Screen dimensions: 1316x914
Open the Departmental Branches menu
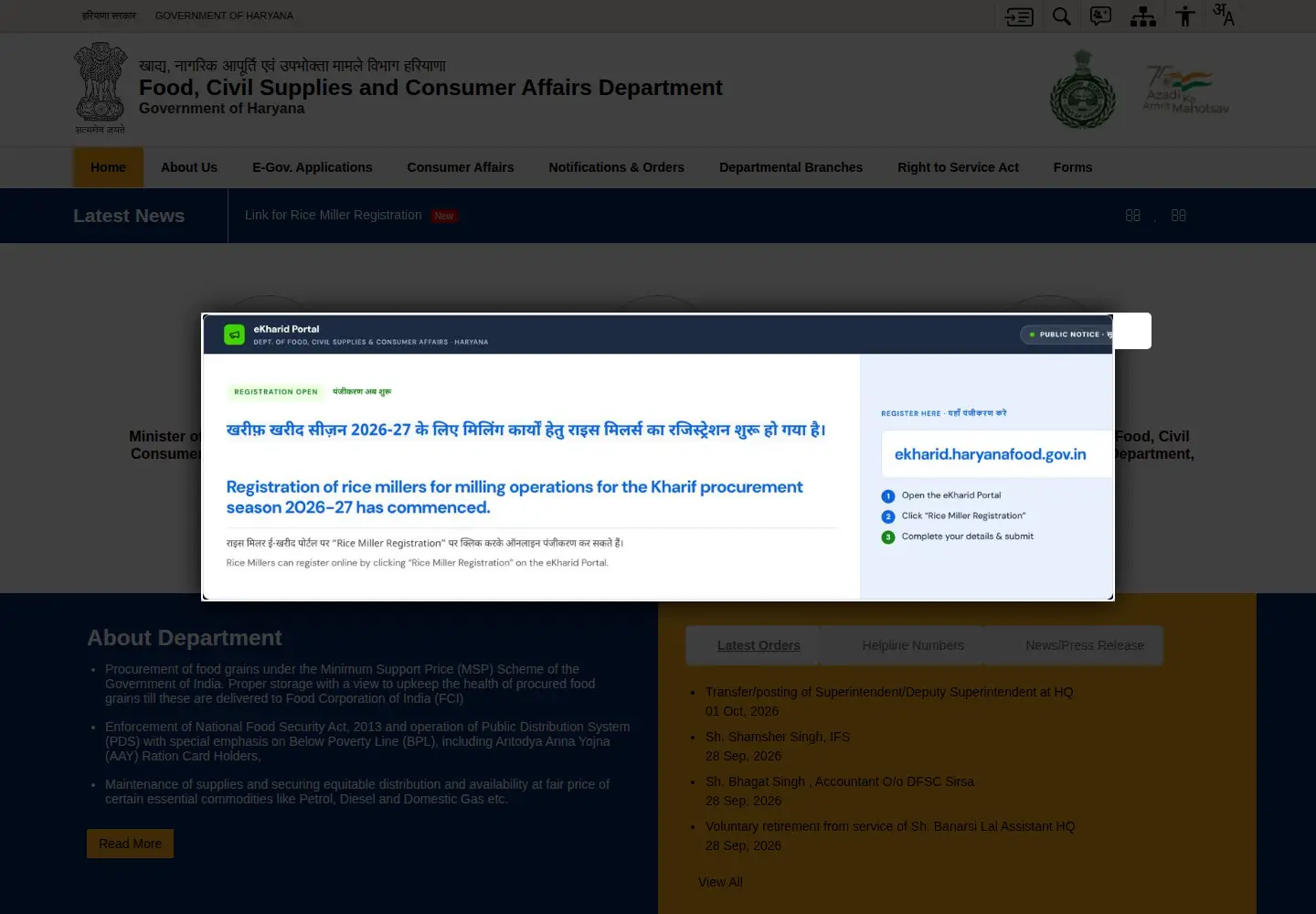pos(791,167)
